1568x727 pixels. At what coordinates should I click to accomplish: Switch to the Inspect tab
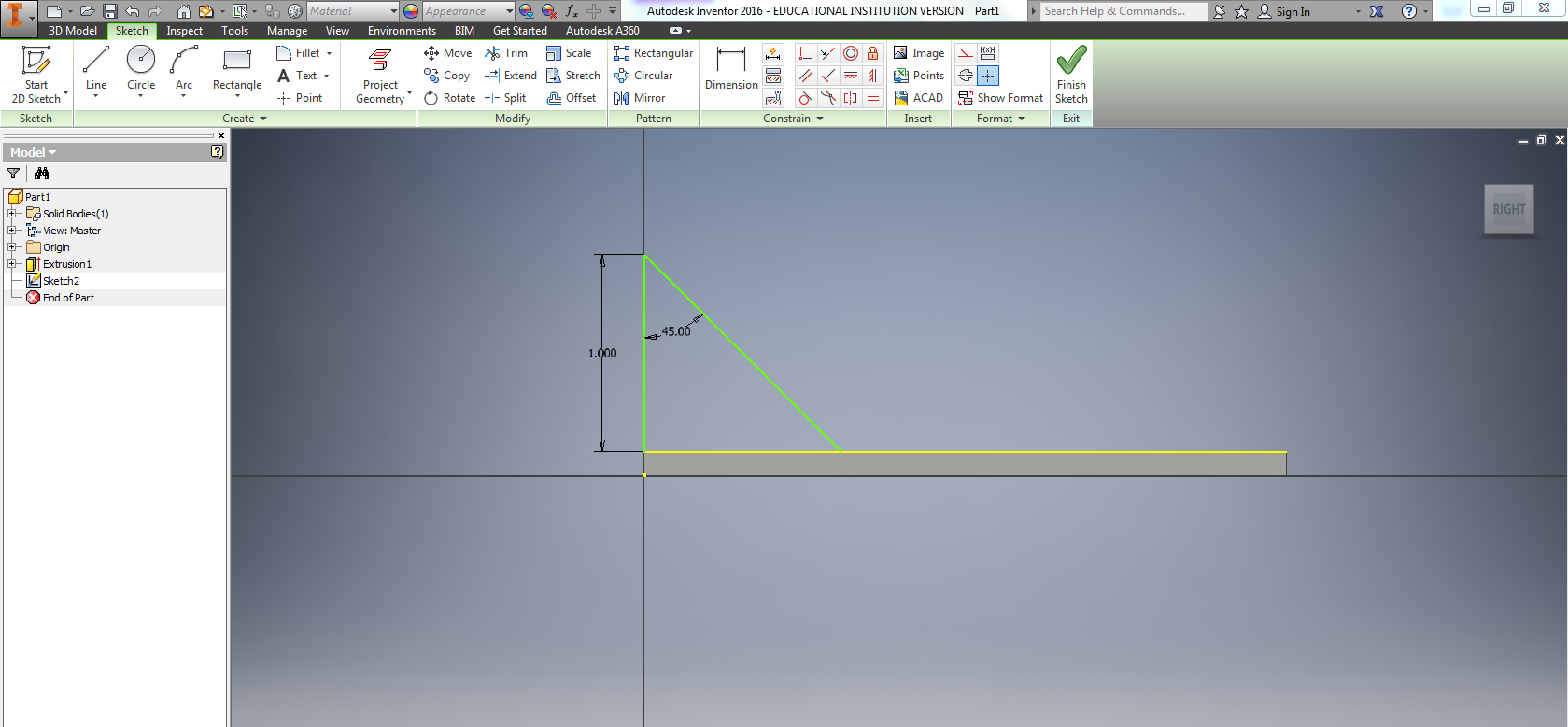[x=185, y=31]
